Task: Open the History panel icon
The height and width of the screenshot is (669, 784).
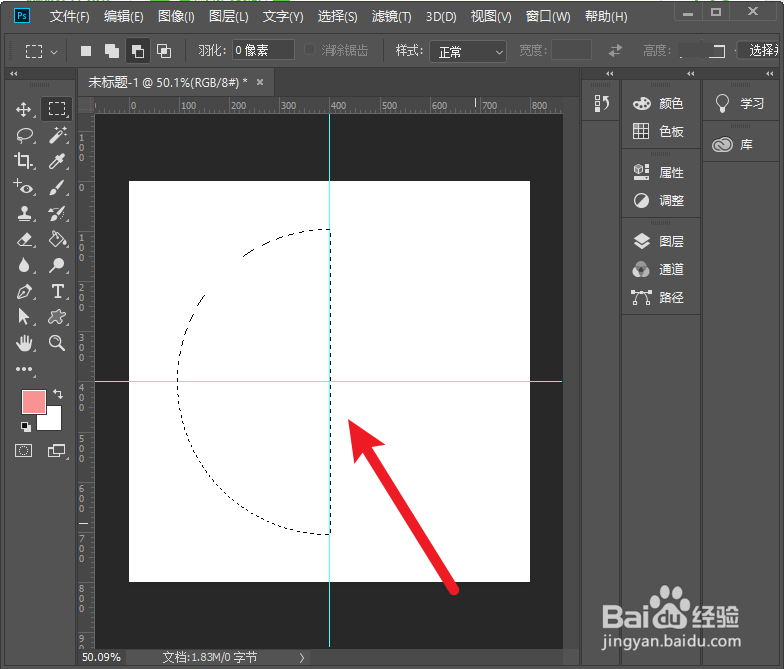Action: click(602, 104)
